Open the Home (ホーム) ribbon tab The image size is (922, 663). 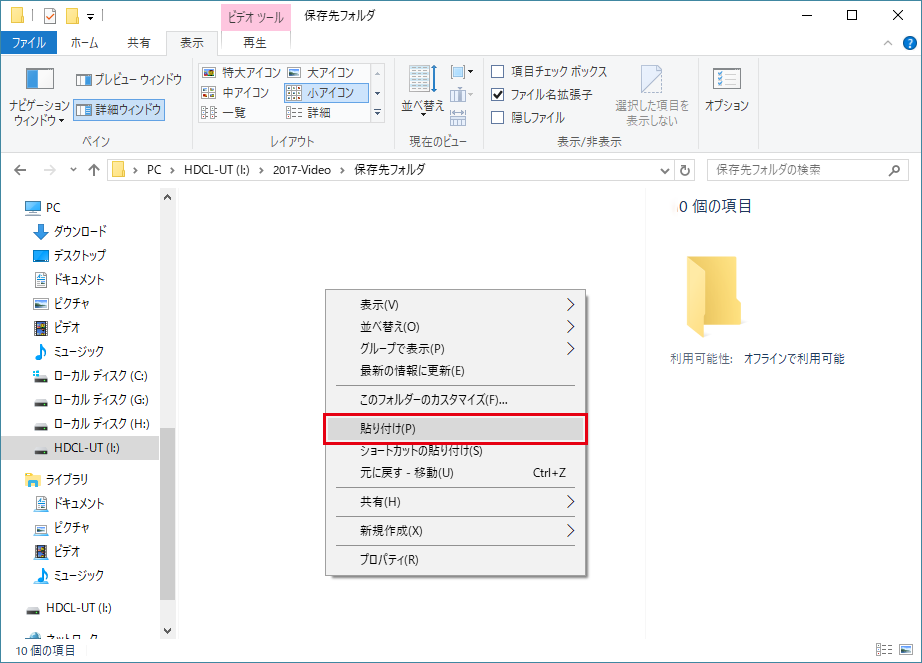85,43
